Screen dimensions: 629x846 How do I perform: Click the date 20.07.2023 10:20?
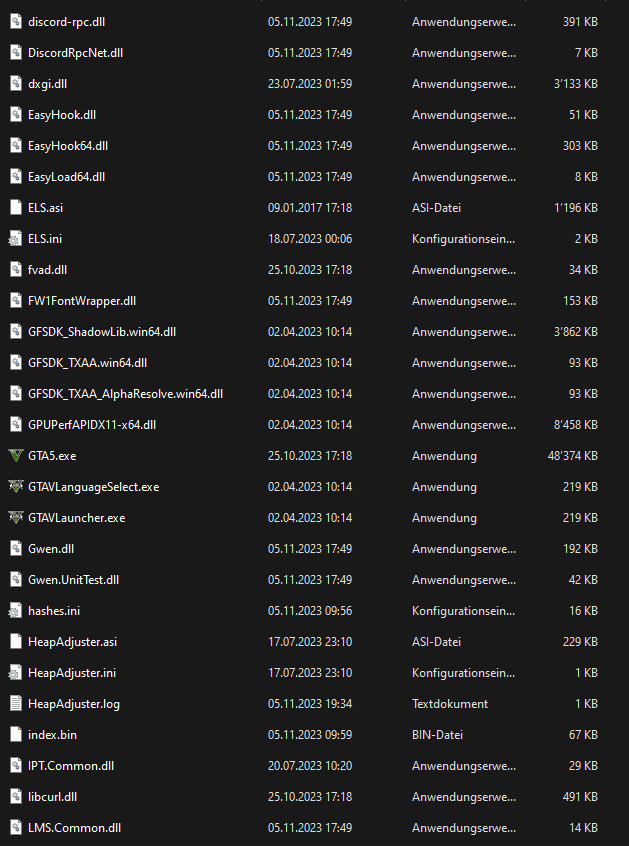(310, 766)
